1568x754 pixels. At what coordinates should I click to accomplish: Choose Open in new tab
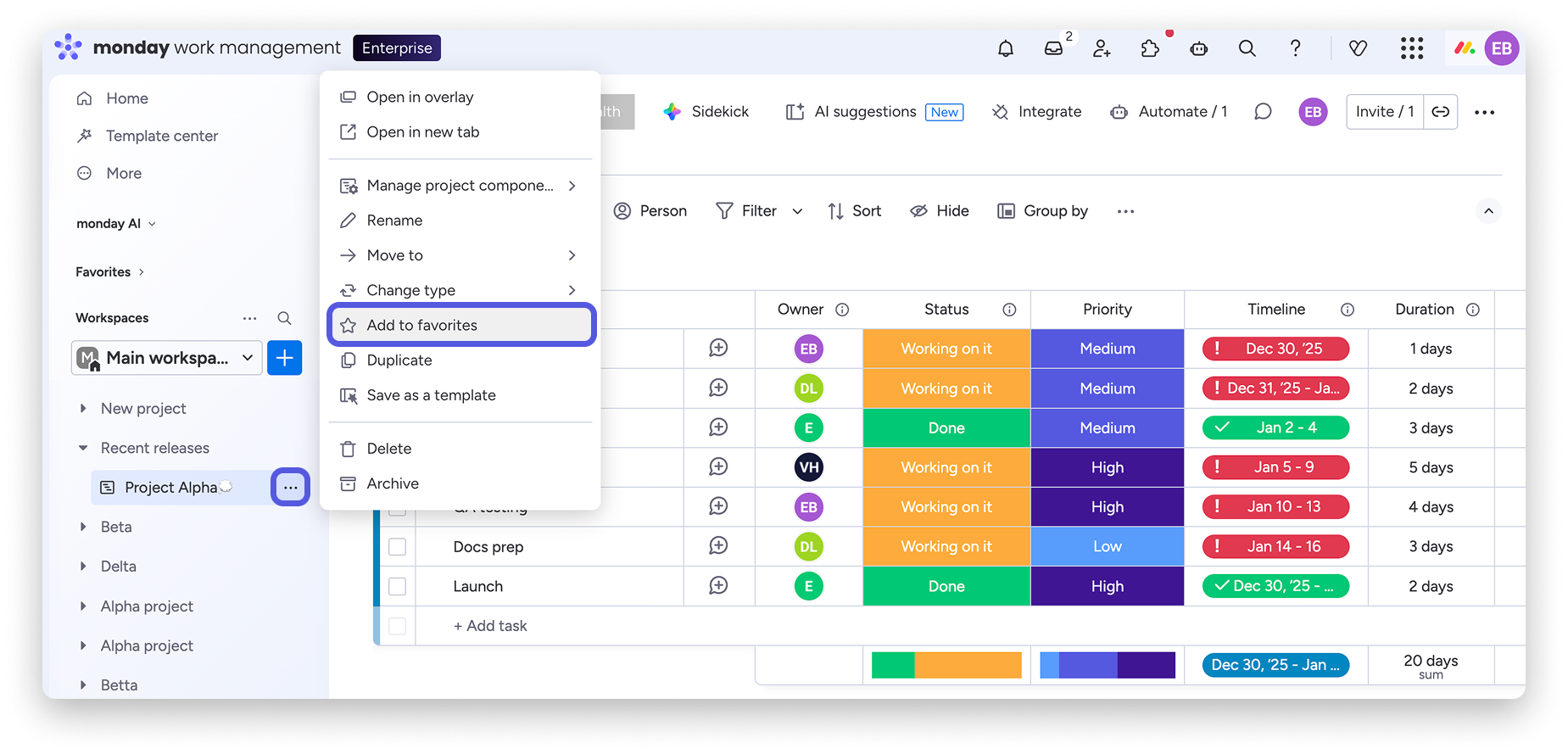461,132
